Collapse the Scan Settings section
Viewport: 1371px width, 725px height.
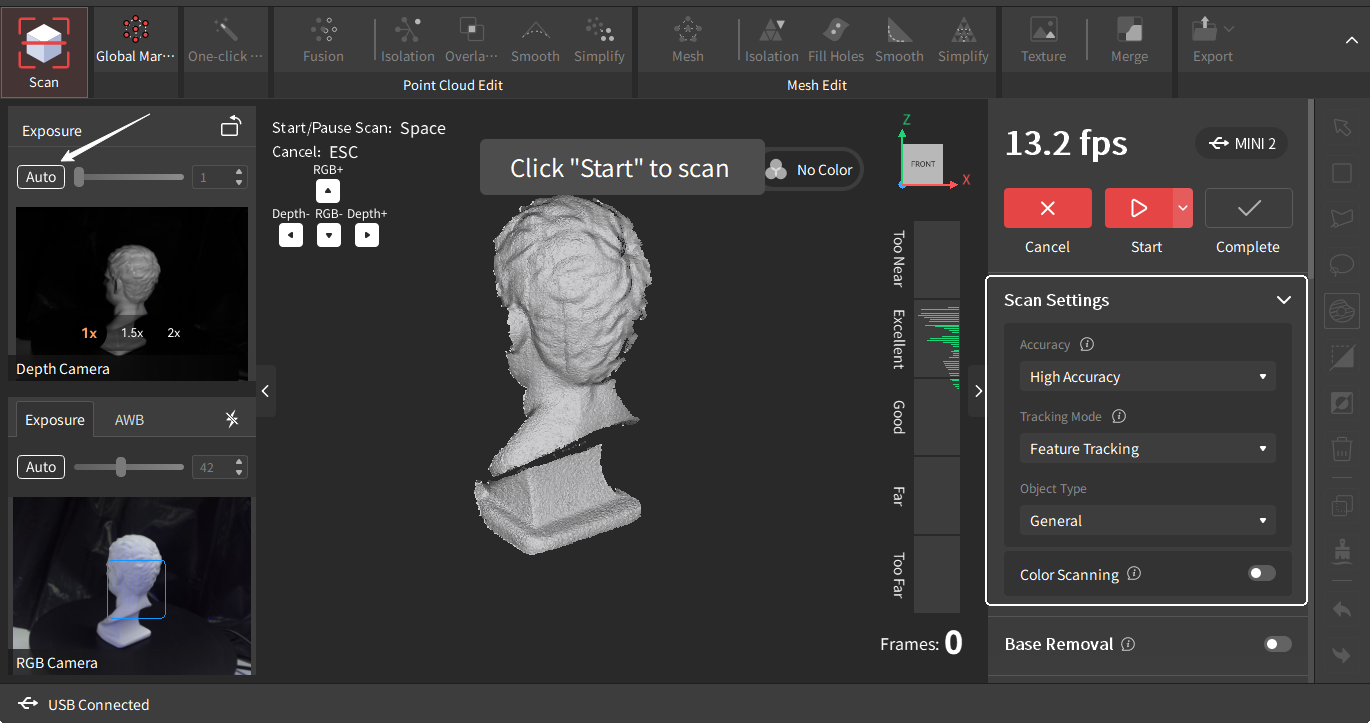pyautogui.click(x=1283, y=300)
